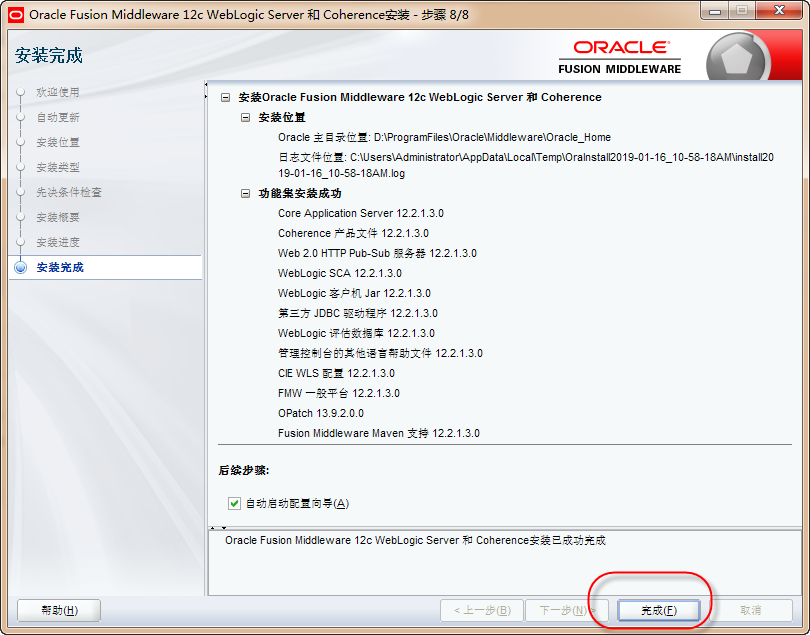
Task: Select 第三方 JDBC 驱动程序 row
Action: 357,314
